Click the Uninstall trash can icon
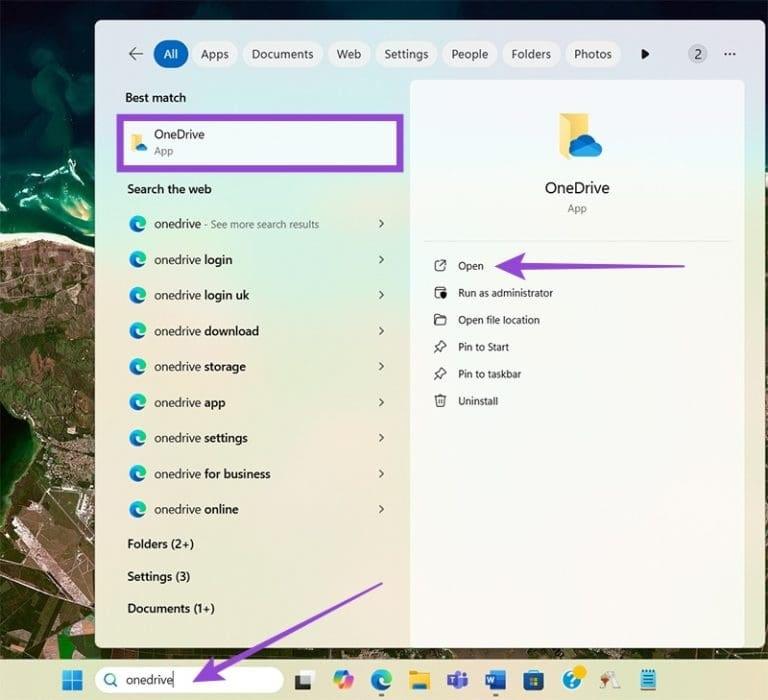Screen dimensions: 768x700 [440, 401]
